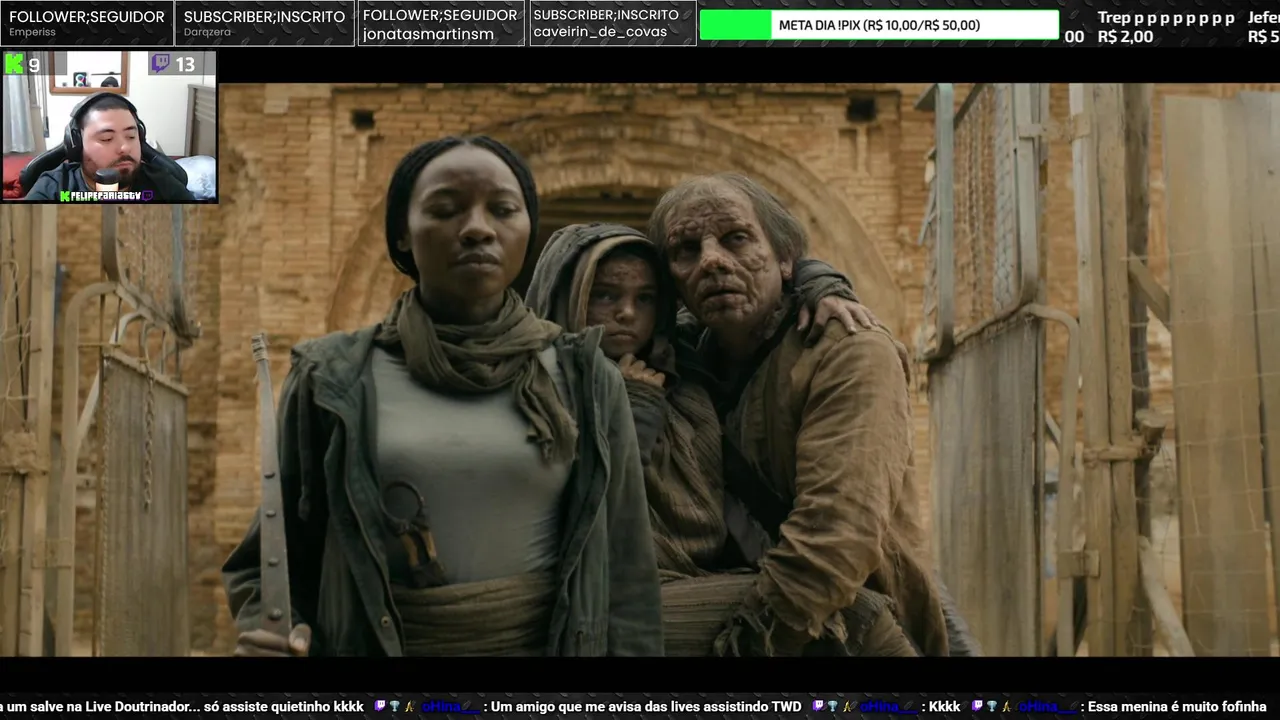Click the Twitch badge before the 'Um amigo' message
1280x720 pixels.
[x=380, y=707]
